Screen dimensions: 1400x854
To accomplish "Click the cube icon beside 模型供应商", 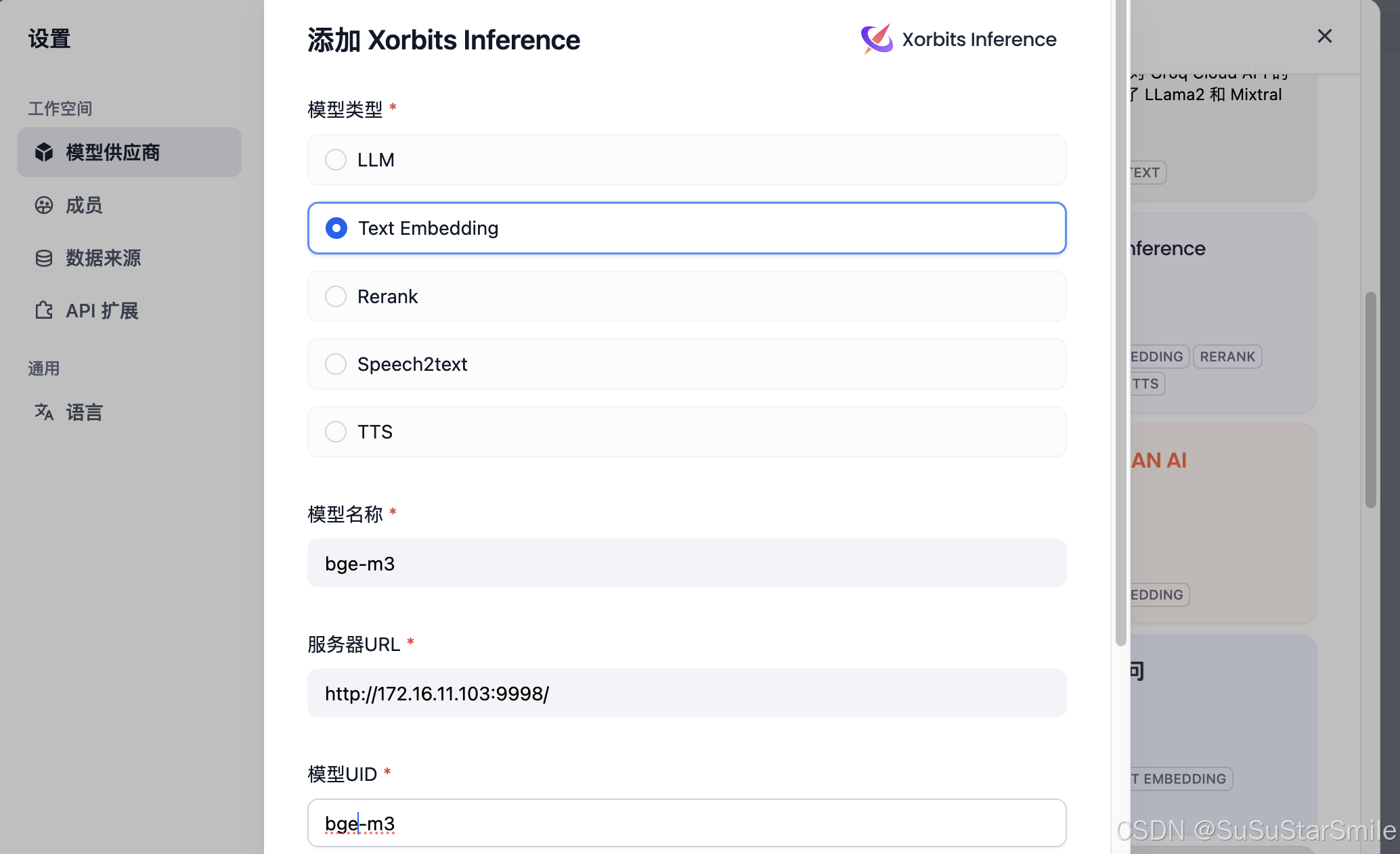I will (x=44, y=152).
